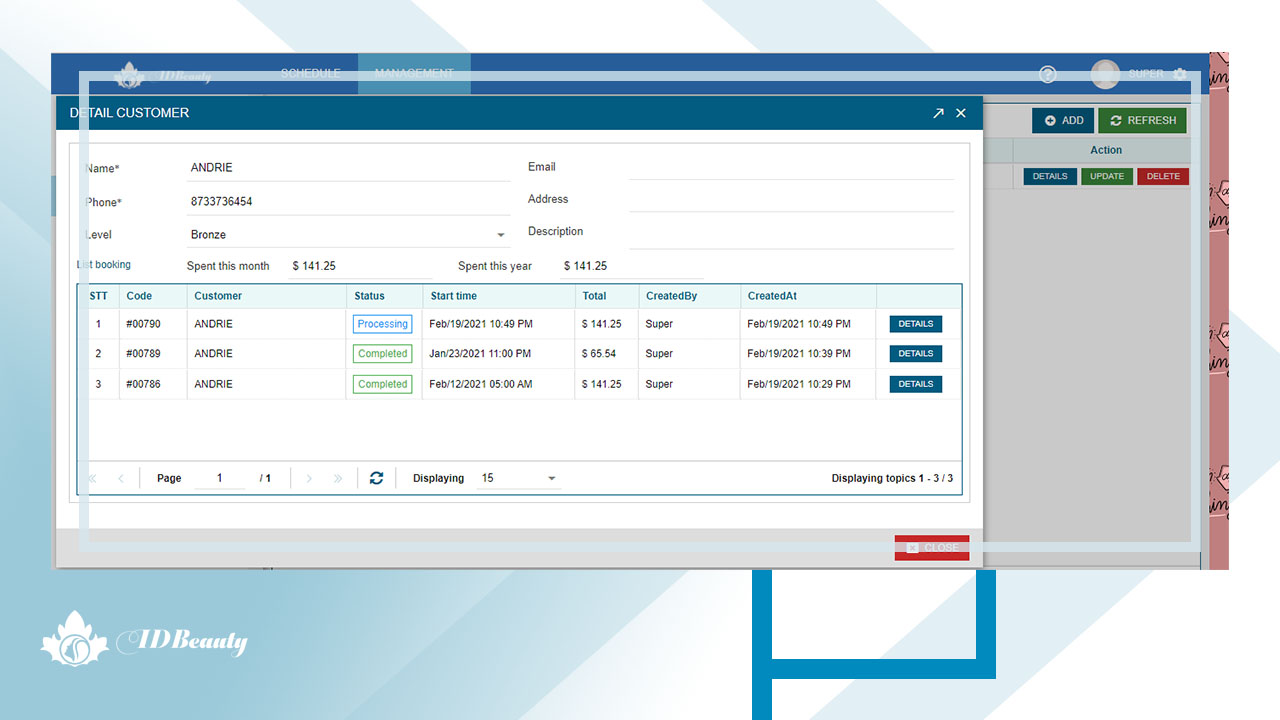Go to the first page of bookings
Screen dimensions: 1280x720
(93, 478)
